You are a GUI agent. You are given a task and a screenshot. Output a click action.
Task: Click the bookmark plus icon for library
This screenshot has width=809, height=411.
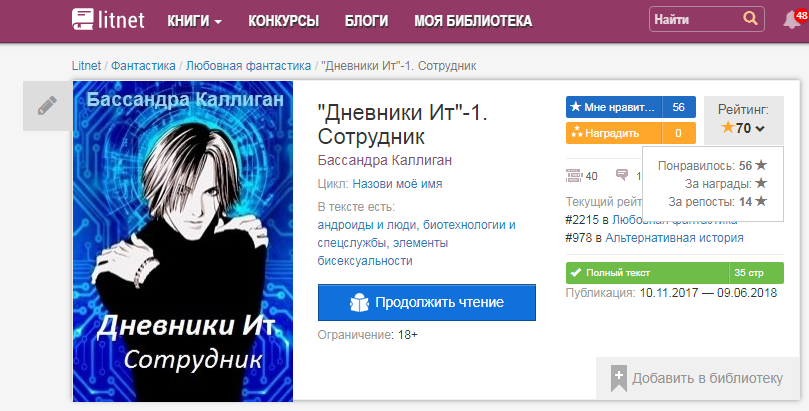click(x=619, y=378)
